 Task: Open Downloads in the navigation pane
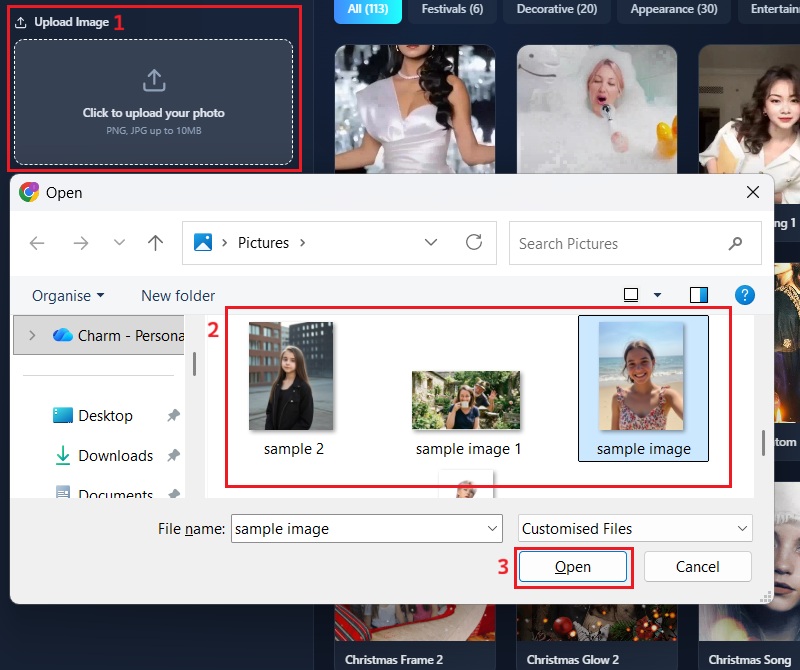[115, 455]
